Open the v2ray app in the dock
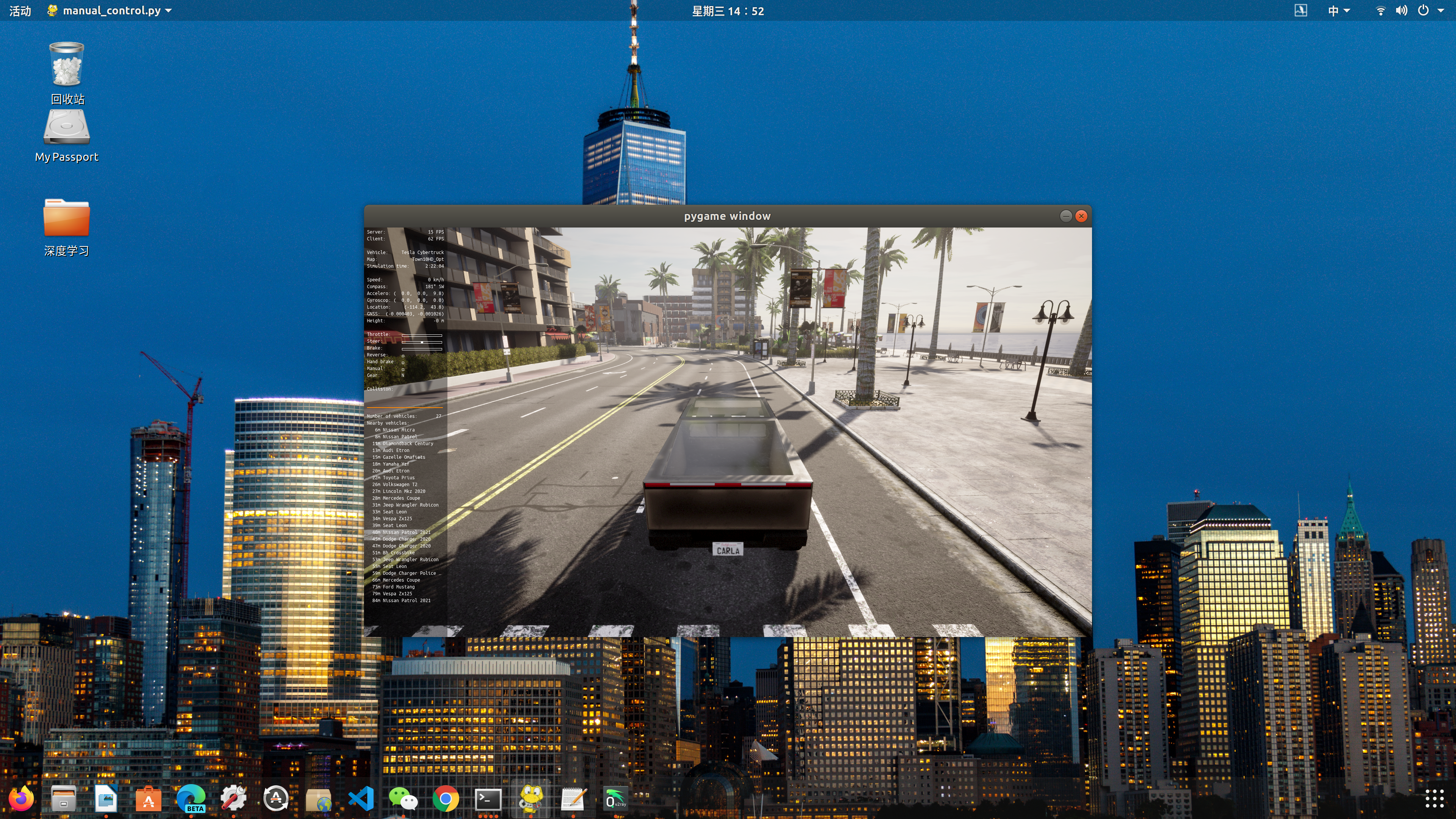This screenshot has height=819, width=1456. pos(615,799)
